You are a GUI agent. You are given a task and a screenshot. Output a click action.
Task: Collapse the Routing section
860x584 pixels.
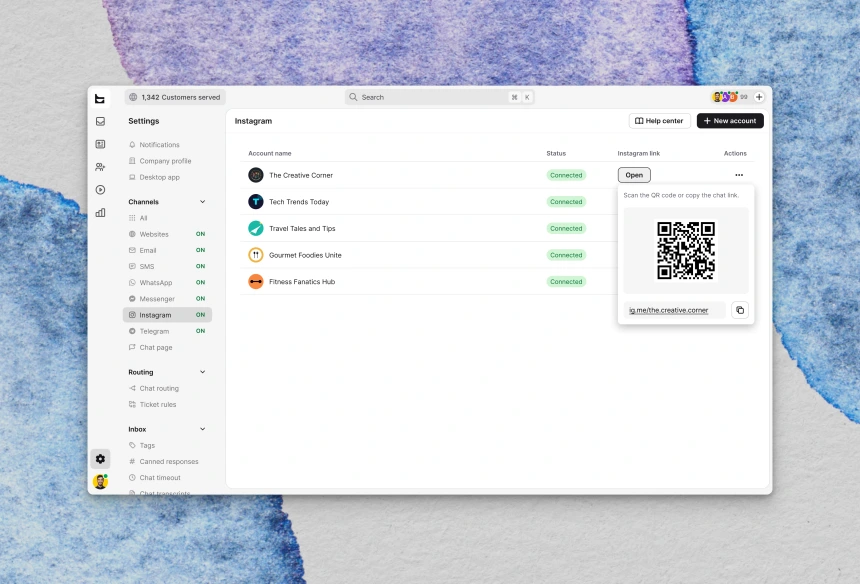pyautogui.click(x=202, y=372)
